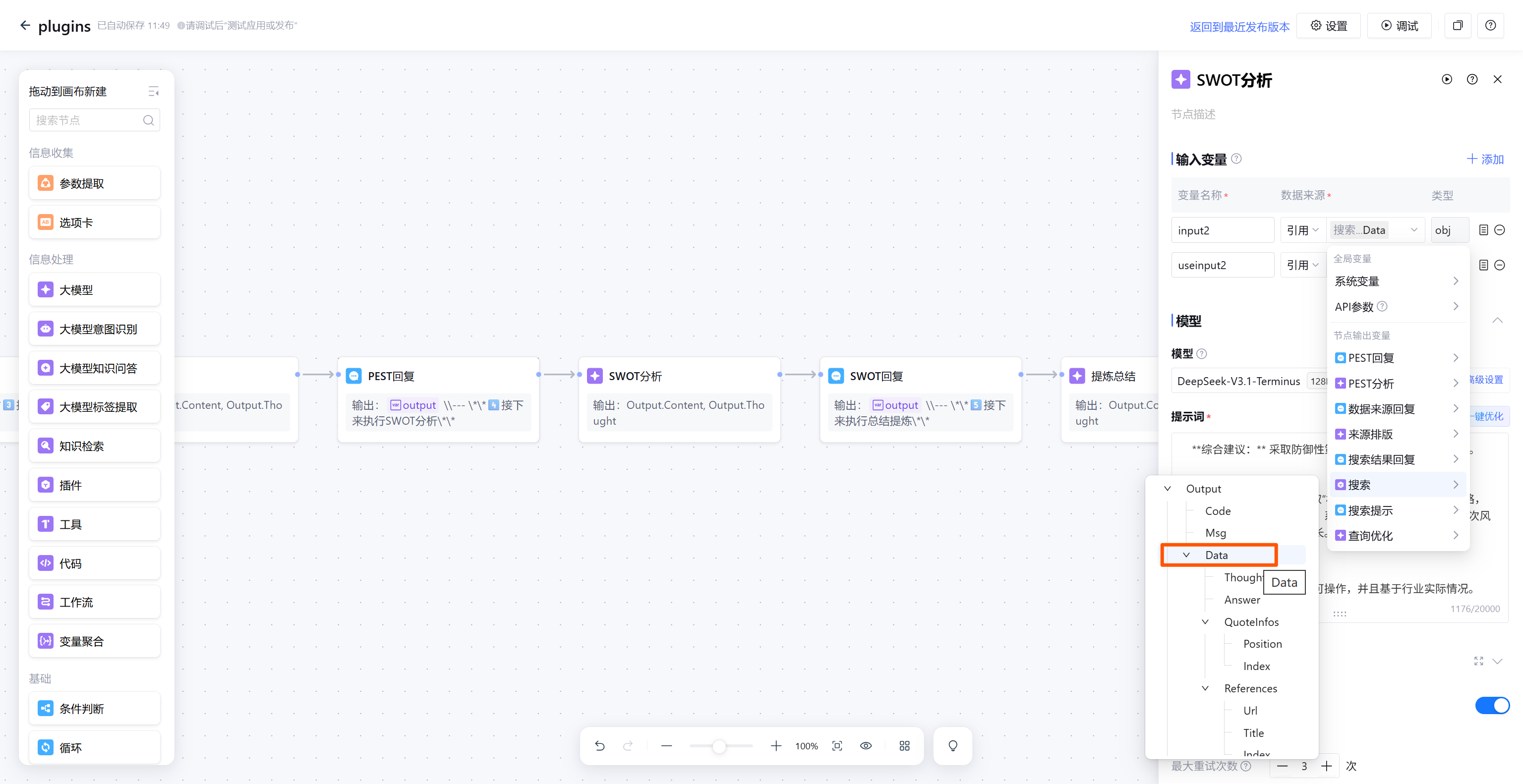Remove the input2 variable with the minus icon
This screenshot has height=784, width=1523.
(1500, 230)
